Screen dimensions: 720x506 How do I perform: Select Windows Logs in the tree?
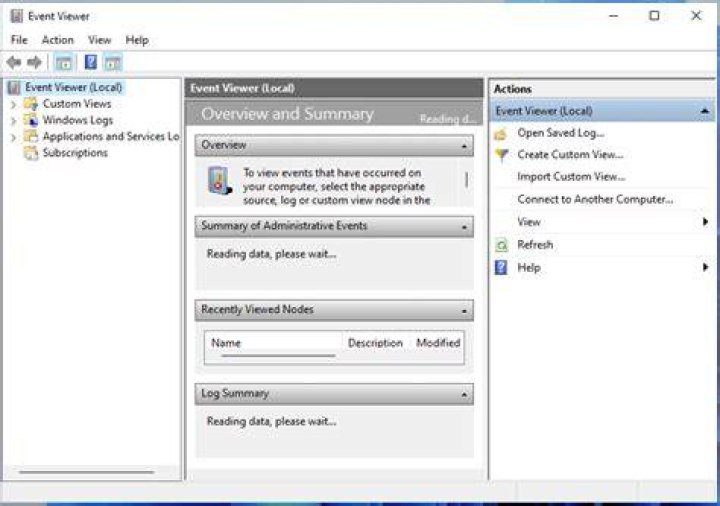tap(78, 120)
